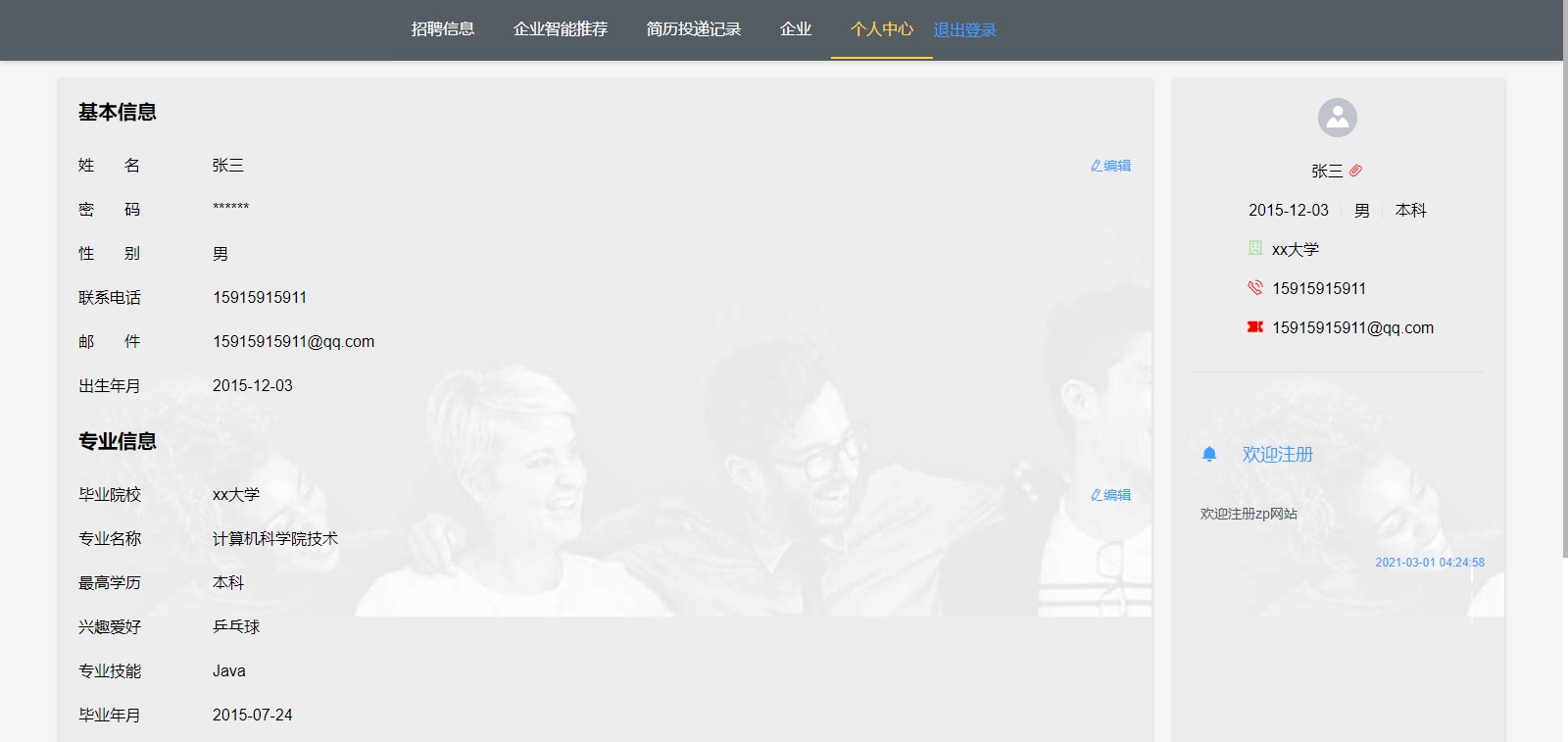
Task: Switch to 个人中心 tab
Action: pos(882,29)
